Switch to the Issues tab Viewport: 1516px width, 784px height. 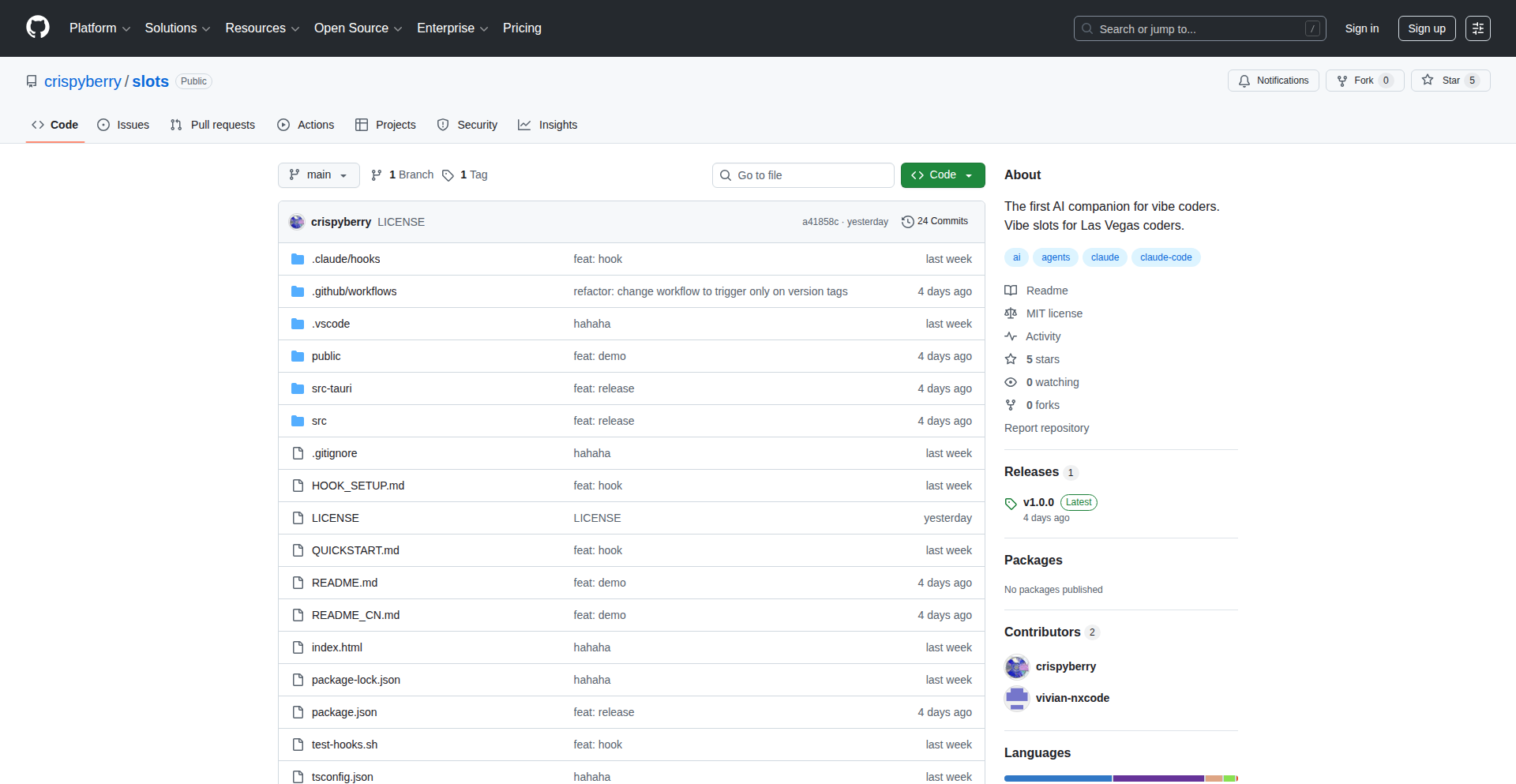point(123,125)
